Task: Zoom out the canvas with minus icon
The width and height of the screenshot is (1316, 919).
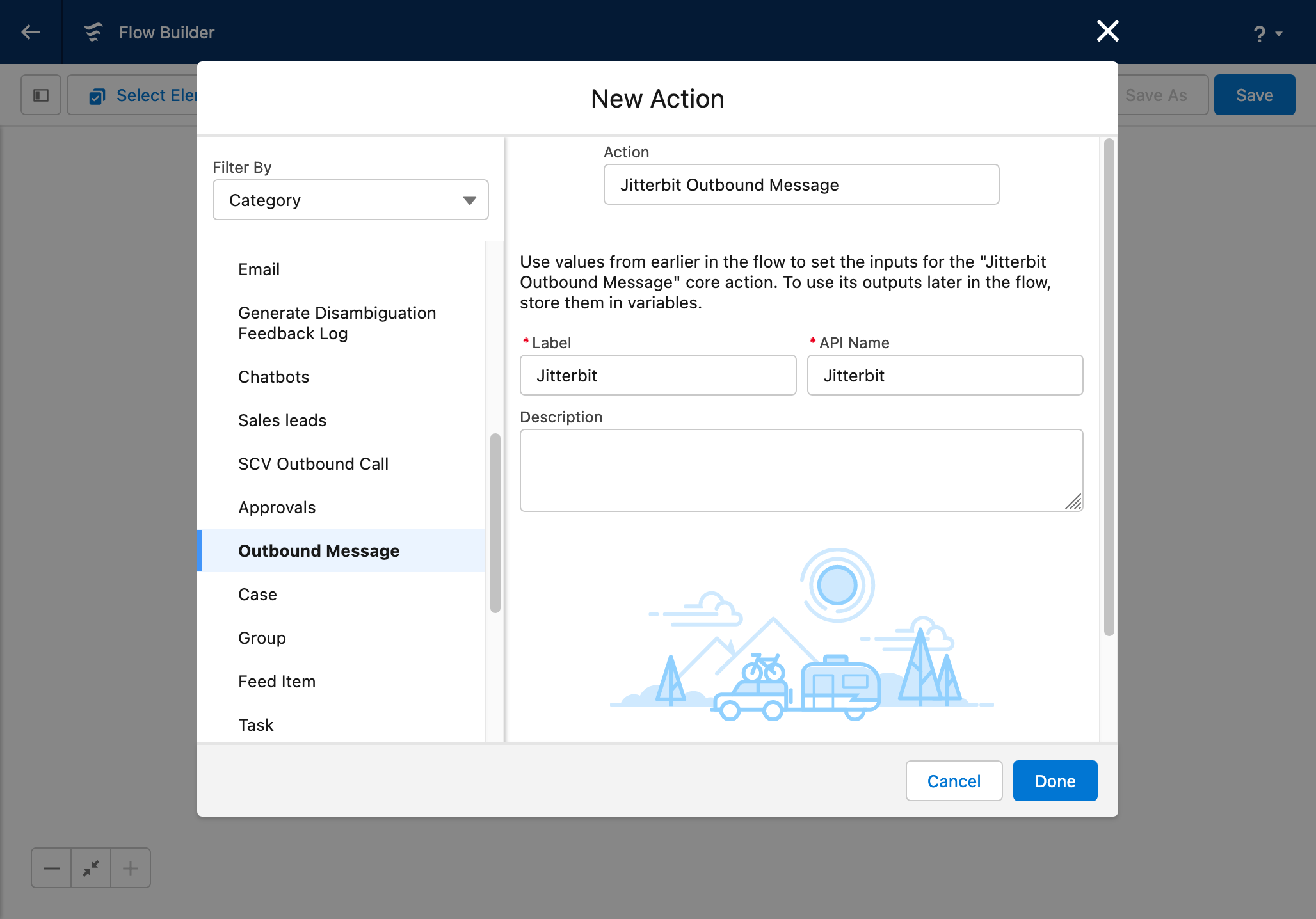Action: click(51, 868)
